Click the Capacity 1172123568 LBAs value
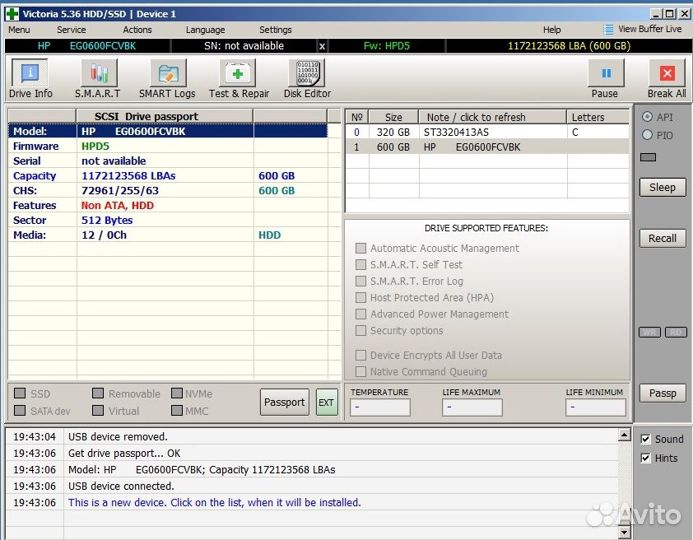The width and height of the screenshot is (693, 540). (128, 176)
